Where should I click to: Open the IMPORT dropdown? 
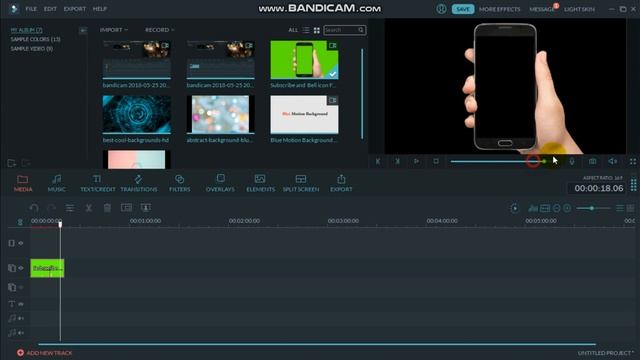coord(113,30)
